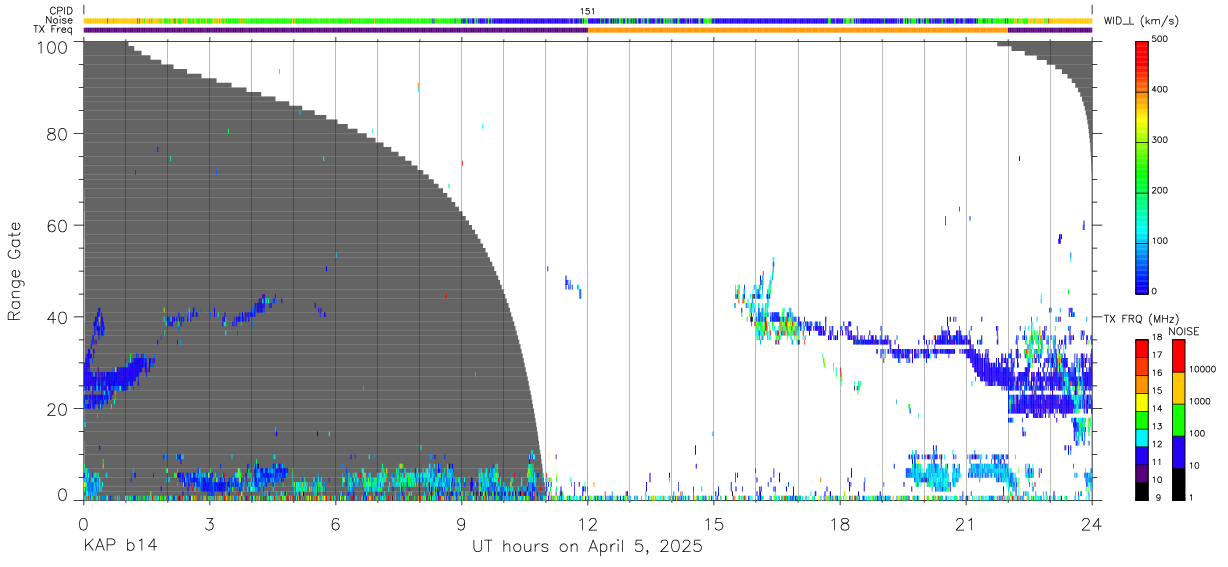The image size is (1228, 567).
Task: Click the 1000 noise tick label
Action: tap(1201, 402)
